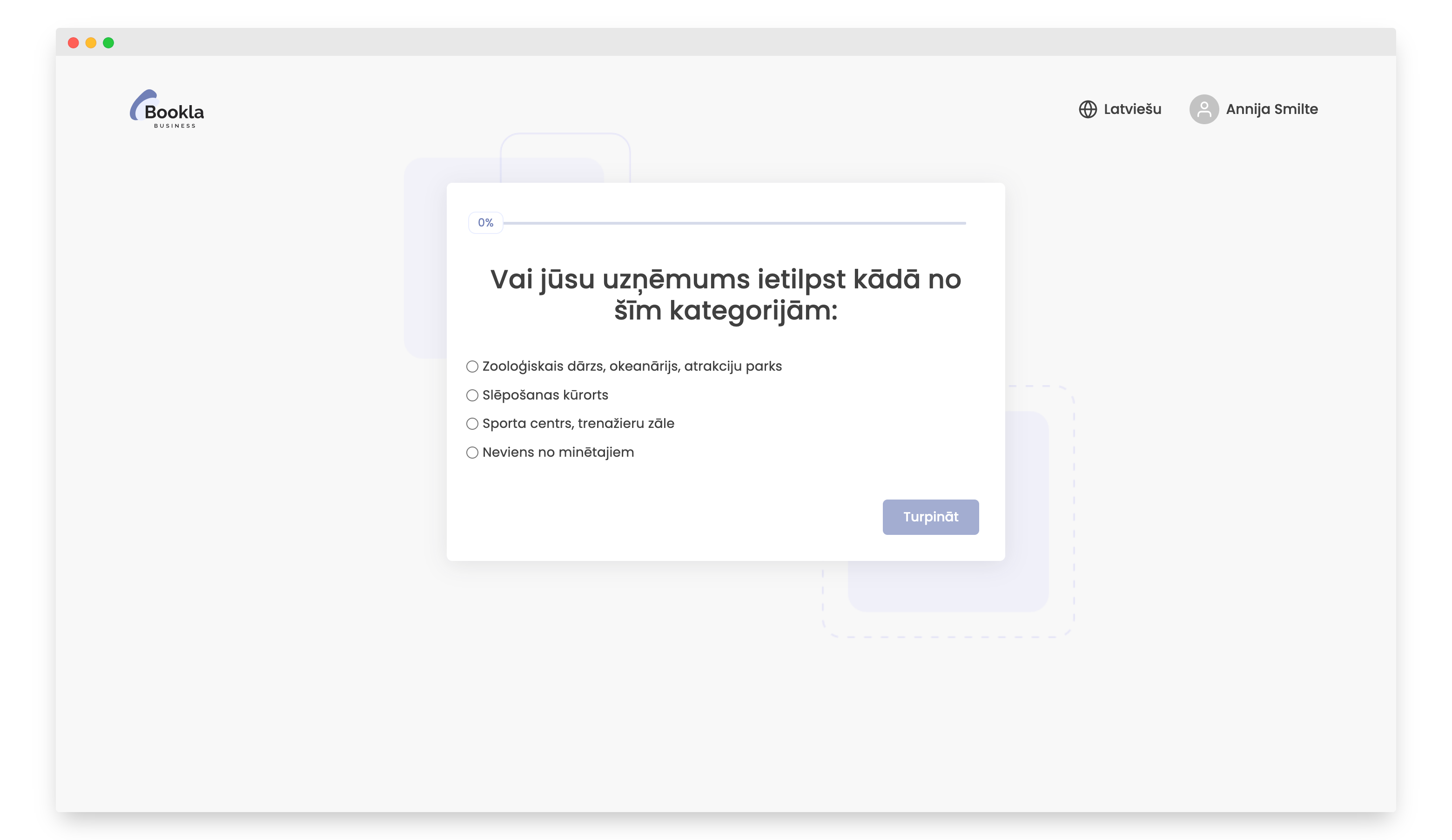Screen dimensions: 1452x840
Task: Click the Bookla Business logo
Action: [167, 109]
